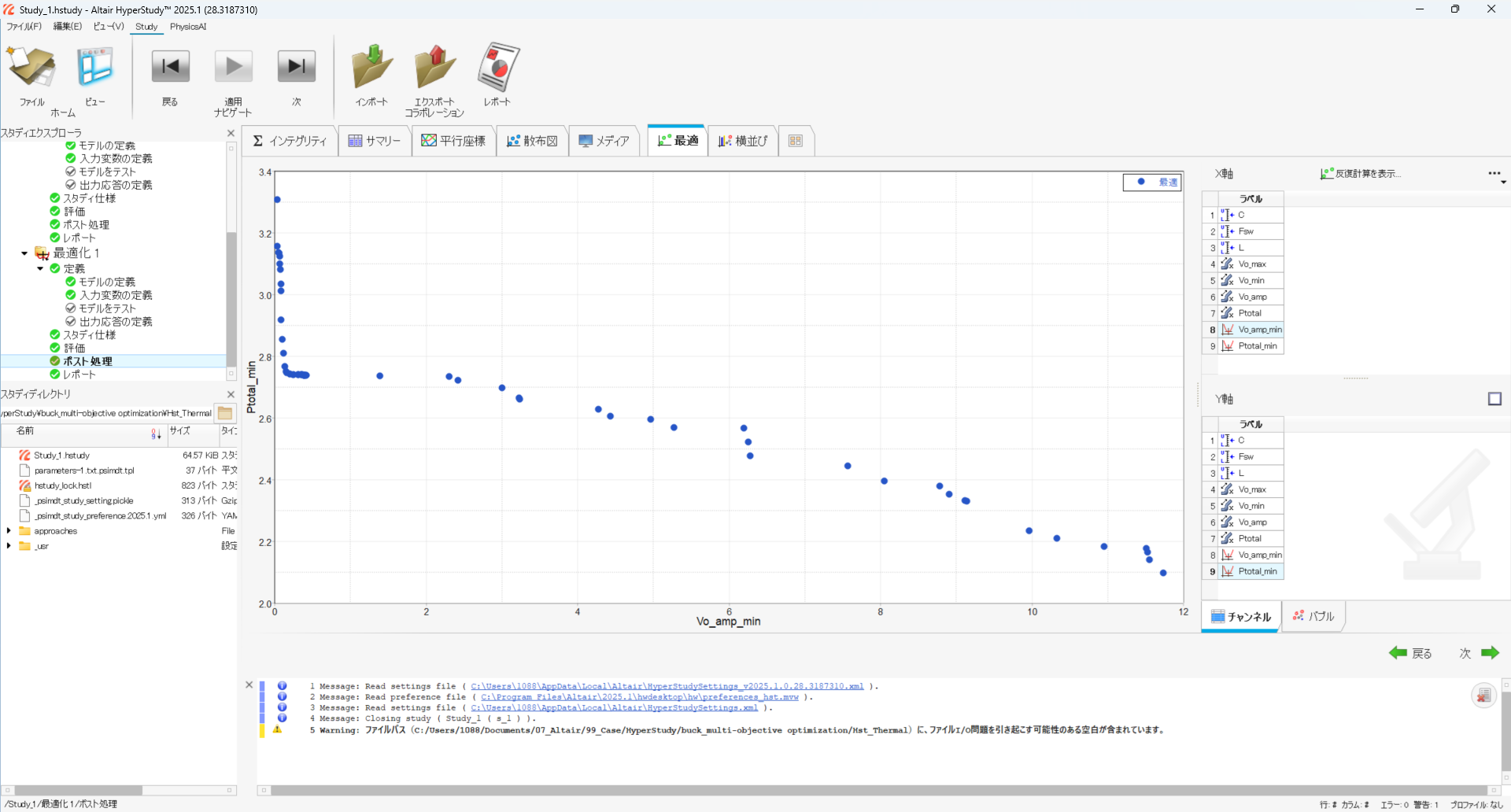Click the Import (インポート) folder icon
The width and height of the screenshot is (1511, 812).
point(371,68)
